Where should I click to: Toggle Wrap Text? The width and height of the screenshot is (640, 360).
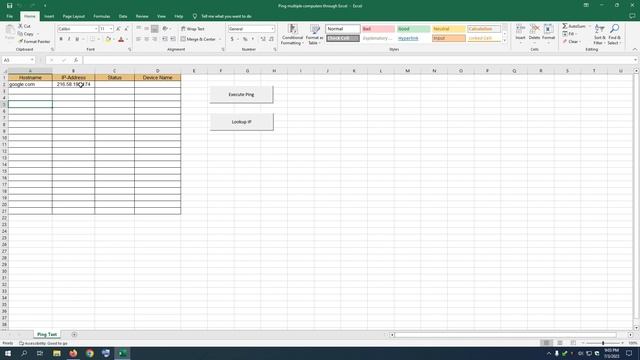tap(193, 29)
